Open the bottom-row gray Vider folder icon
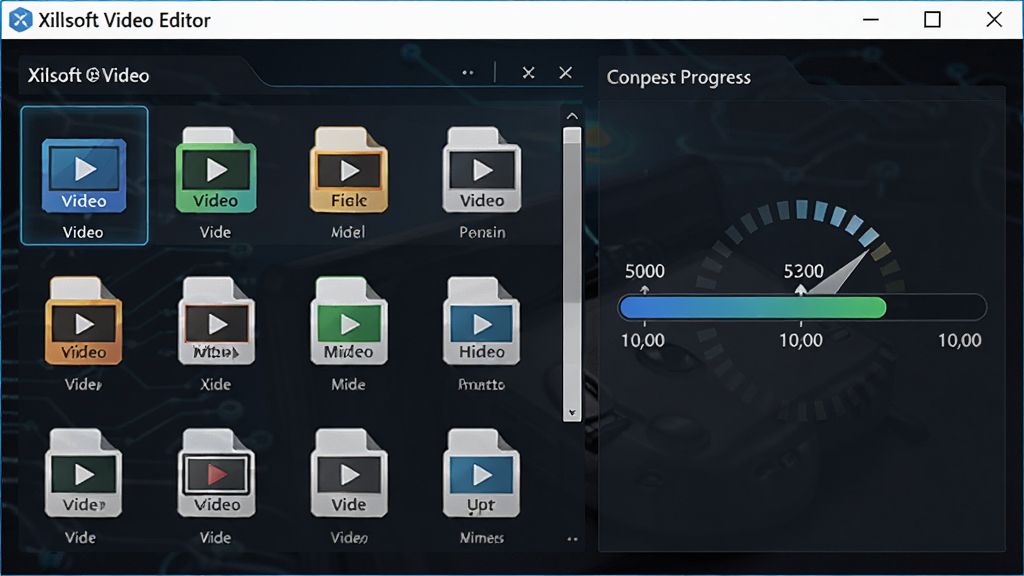 [x=83, y=473]
